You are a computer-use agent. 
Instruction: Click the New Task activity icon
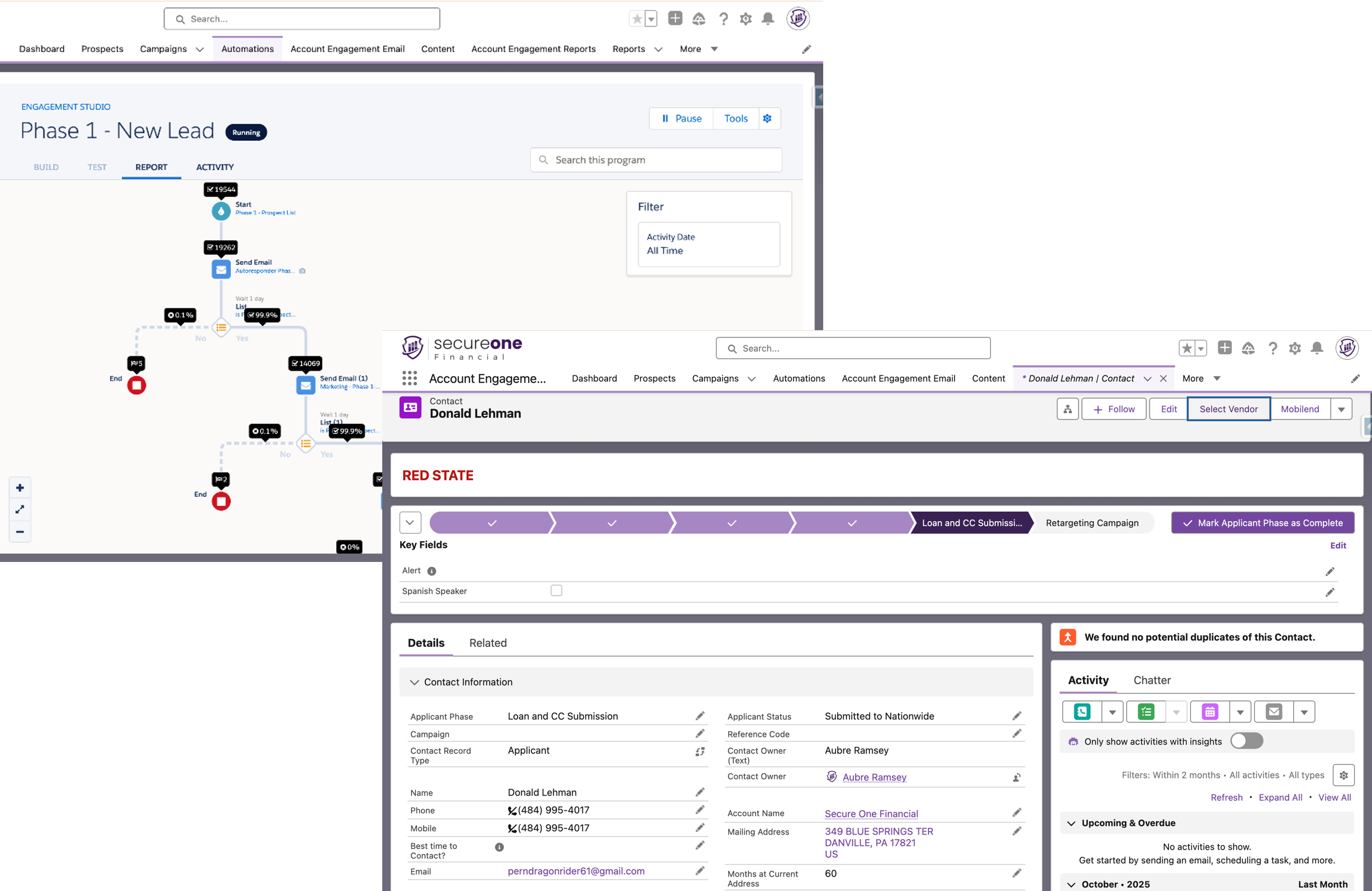pos(1146,712)
